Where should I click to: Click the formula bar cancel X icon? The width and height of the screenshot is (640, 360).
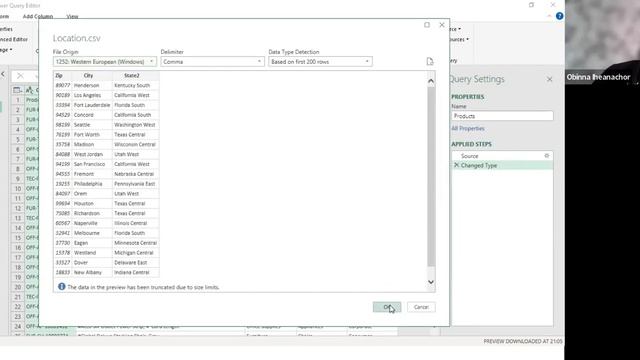[20, 76]
